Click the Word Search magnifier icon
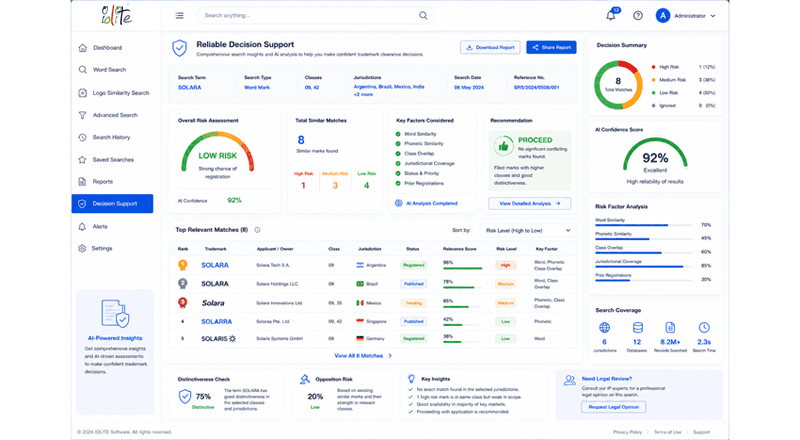This screenshot has width=800, height=440. click(x=83, y=70)
